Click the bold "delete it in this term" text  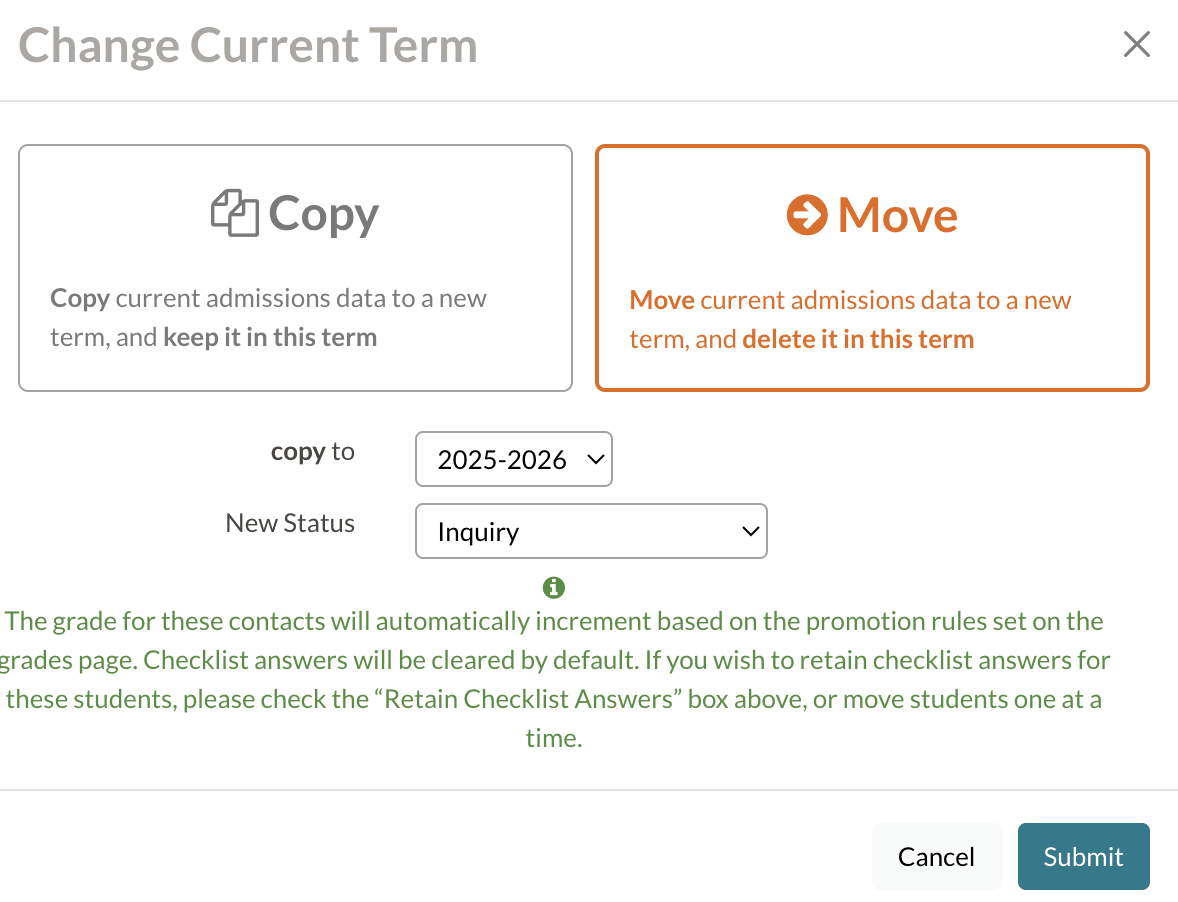[x=858, y=339]
